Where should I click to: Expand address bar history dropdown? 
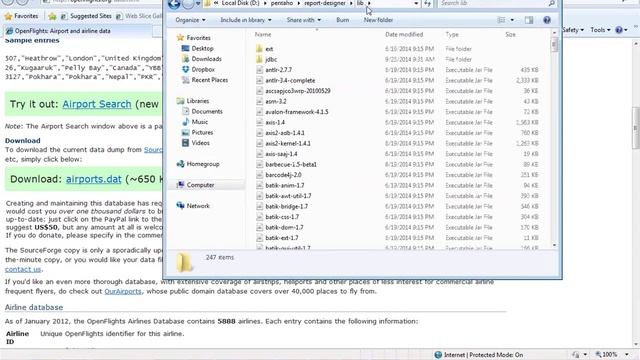point(416,3)
